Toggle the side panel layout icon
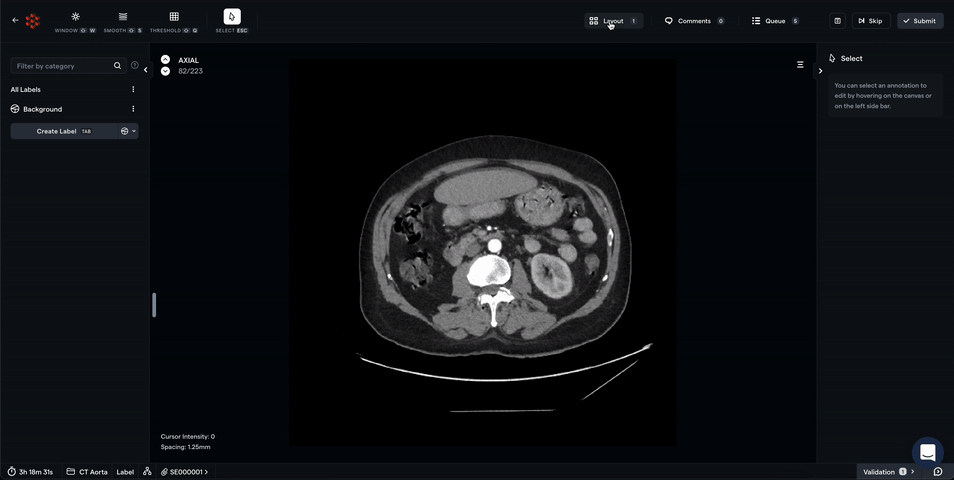 click(x=838, y=21)
